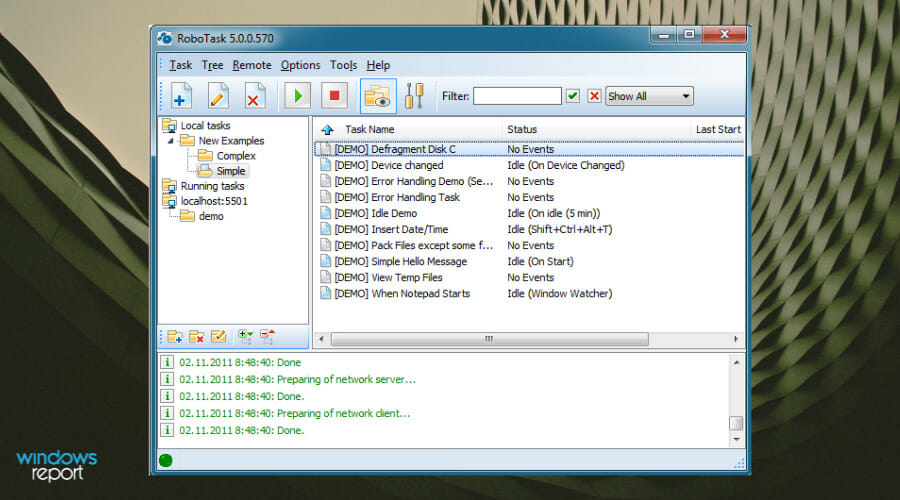Open the Options menu

pos(300,65)
